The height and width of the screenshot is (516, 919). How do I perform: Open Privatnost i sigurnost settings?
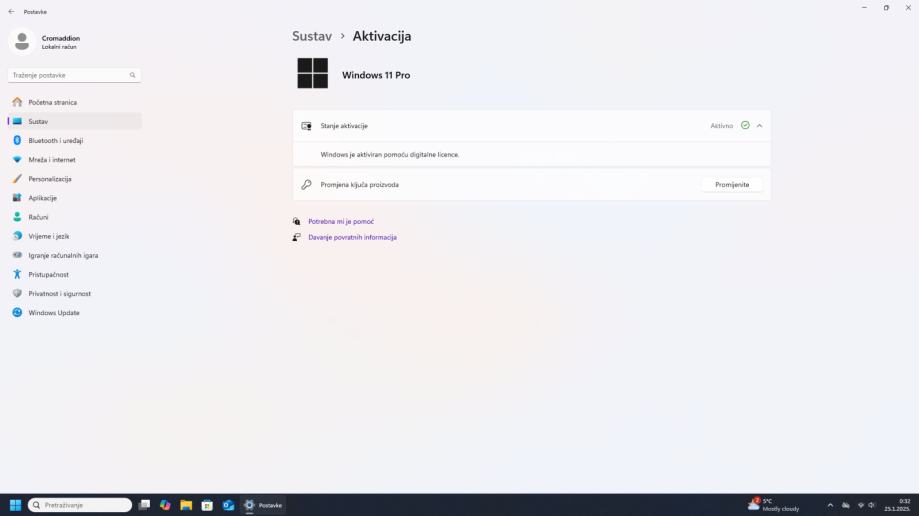click(x=74, y=294)
